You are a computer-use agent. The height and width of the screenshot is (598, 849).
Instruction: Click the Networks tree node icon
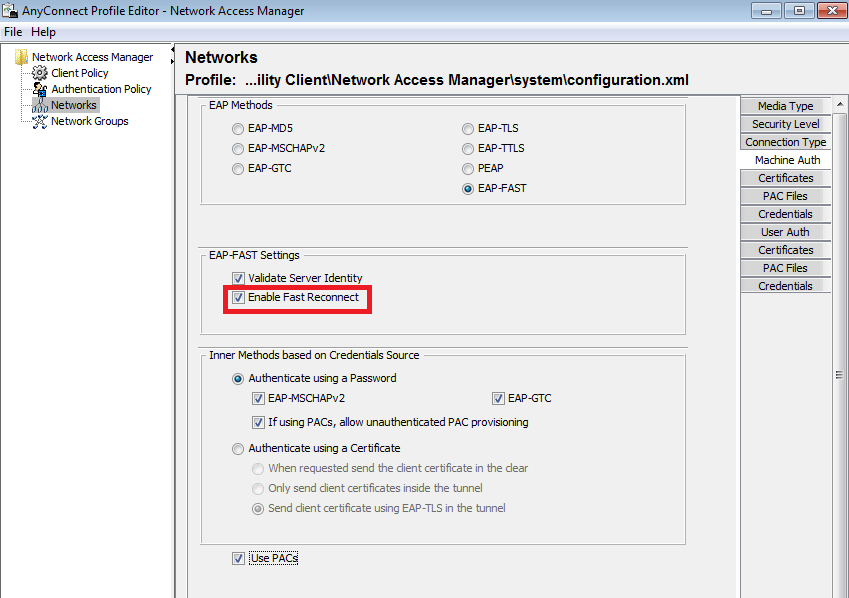pos(40,105)
